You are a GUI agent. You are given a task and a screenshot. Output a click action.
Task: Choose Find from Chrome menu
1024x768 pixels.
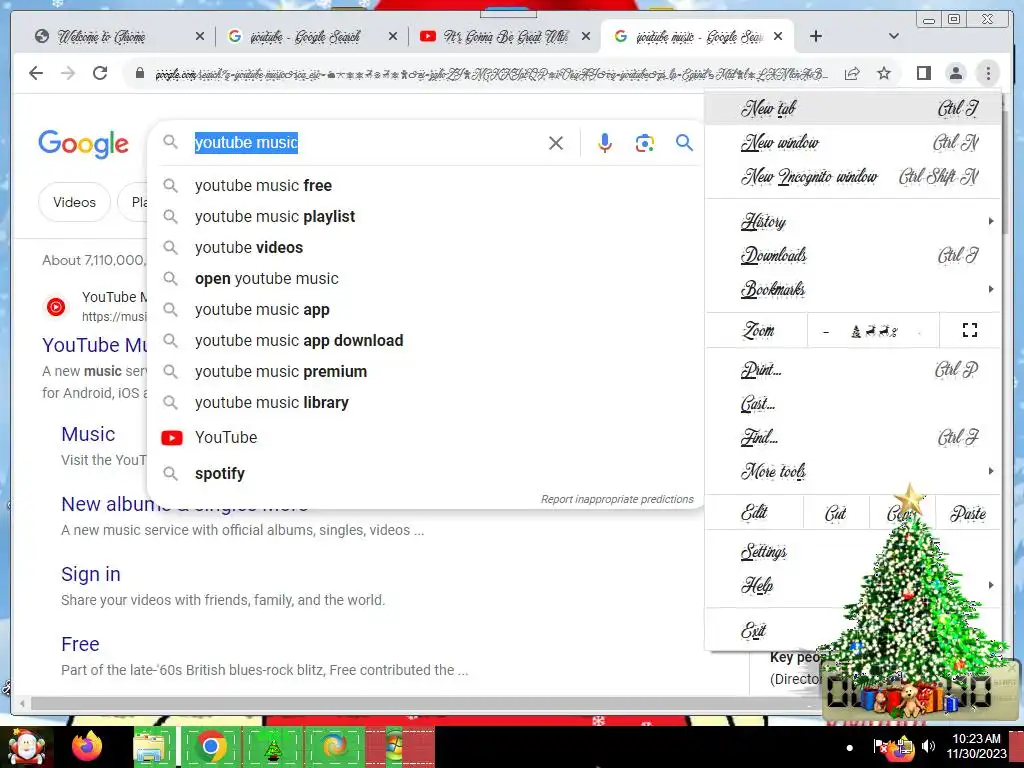pyautogui.click(x=854, y=437)
